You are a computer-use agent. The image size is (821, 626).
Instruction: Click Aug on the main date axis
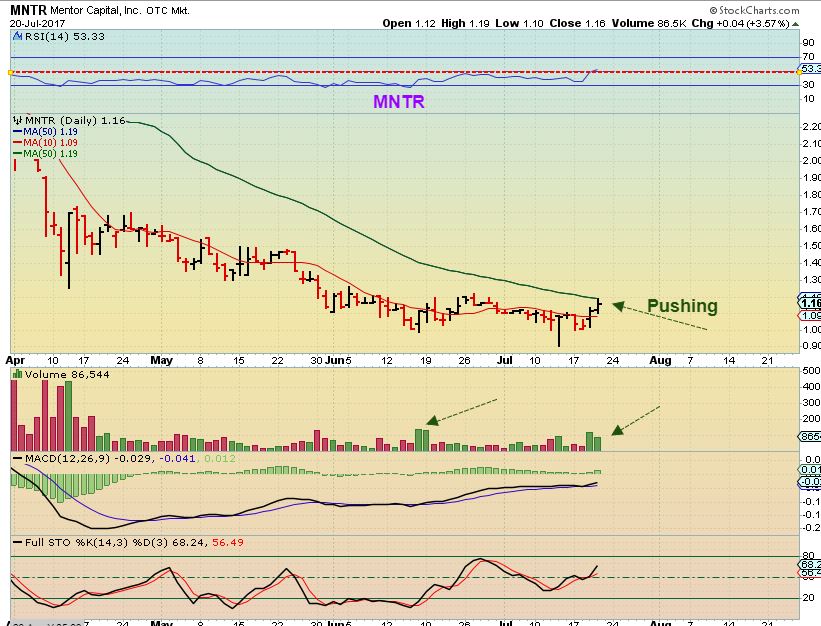pos(660,361)
